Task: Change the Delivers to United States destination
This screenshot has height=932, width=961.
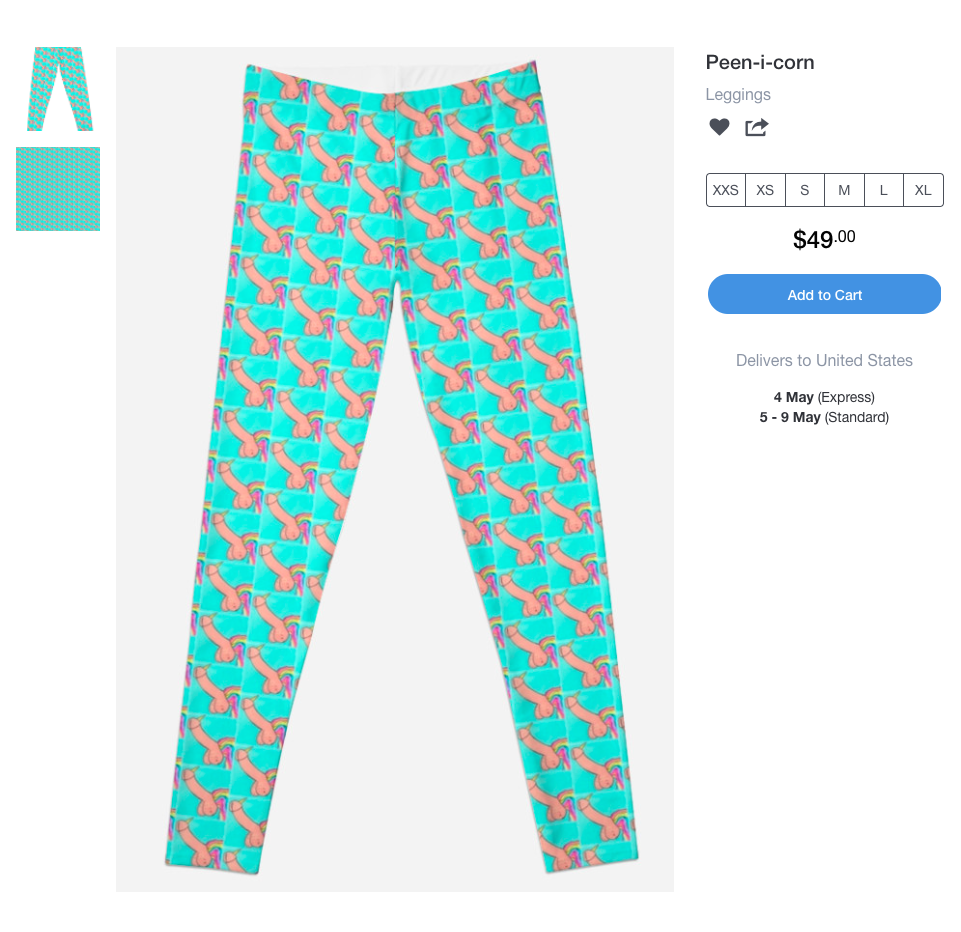Action: pyautogui.click(x=824, y=360)
